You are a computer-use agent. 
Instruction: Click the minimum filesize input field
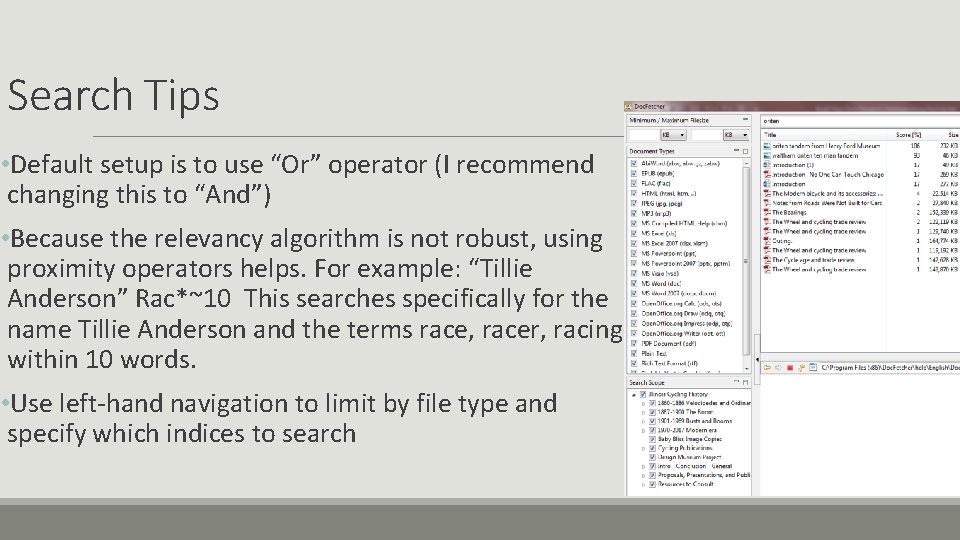click(x=643, y=135)
